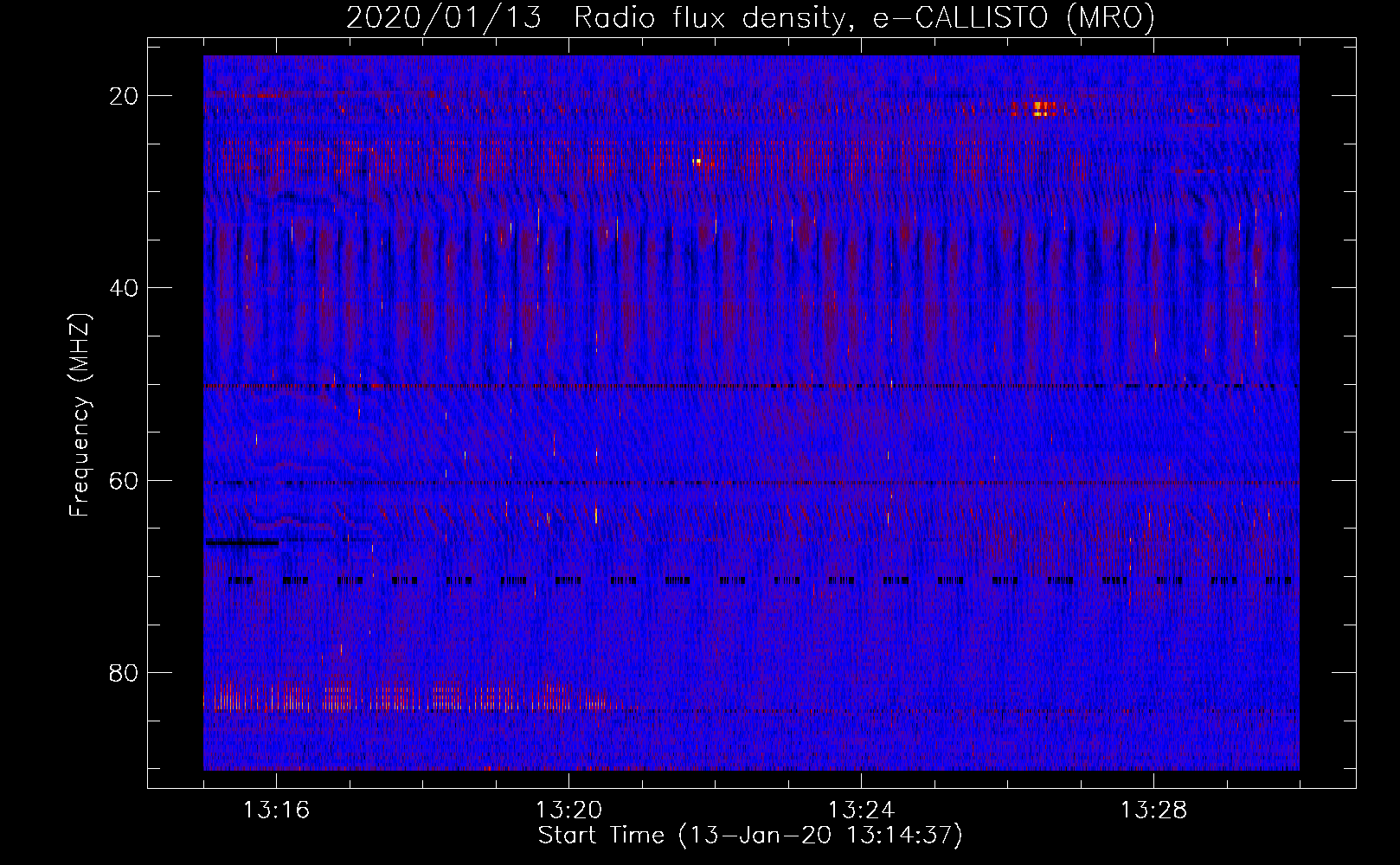Click the plot title showing 2020/01/13 e-CALLISTO
The height and width of the screenshot is (865, 1400).
click(x=750, y=18)
